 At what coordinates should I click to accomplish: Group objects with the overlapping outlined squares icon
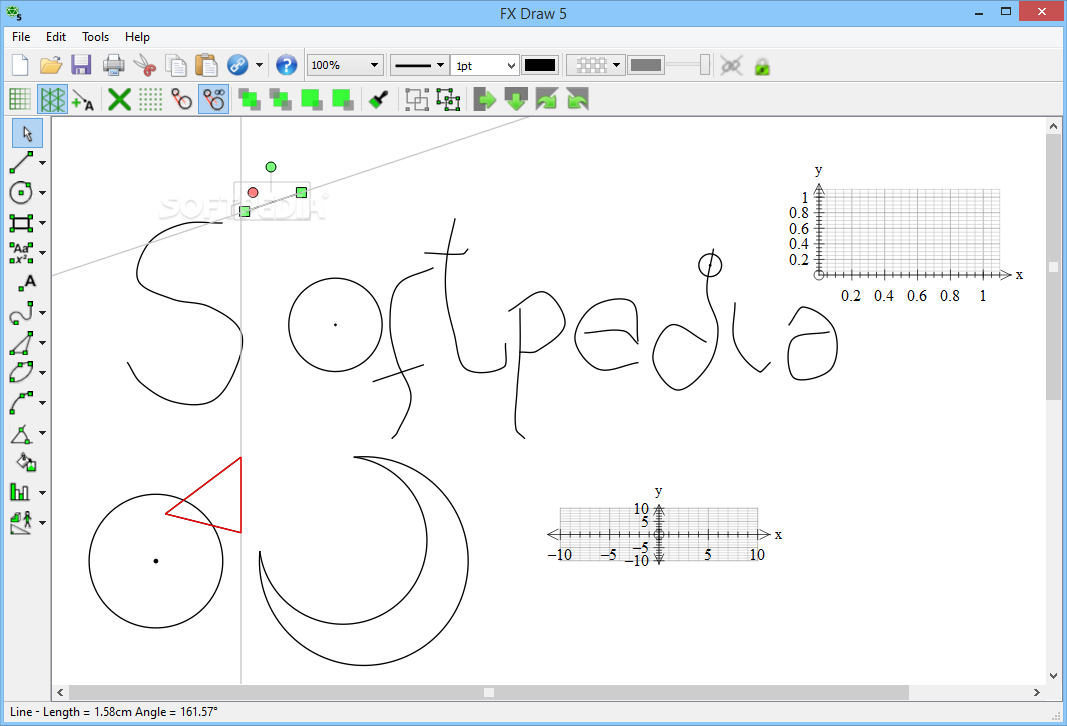point(417,99)
